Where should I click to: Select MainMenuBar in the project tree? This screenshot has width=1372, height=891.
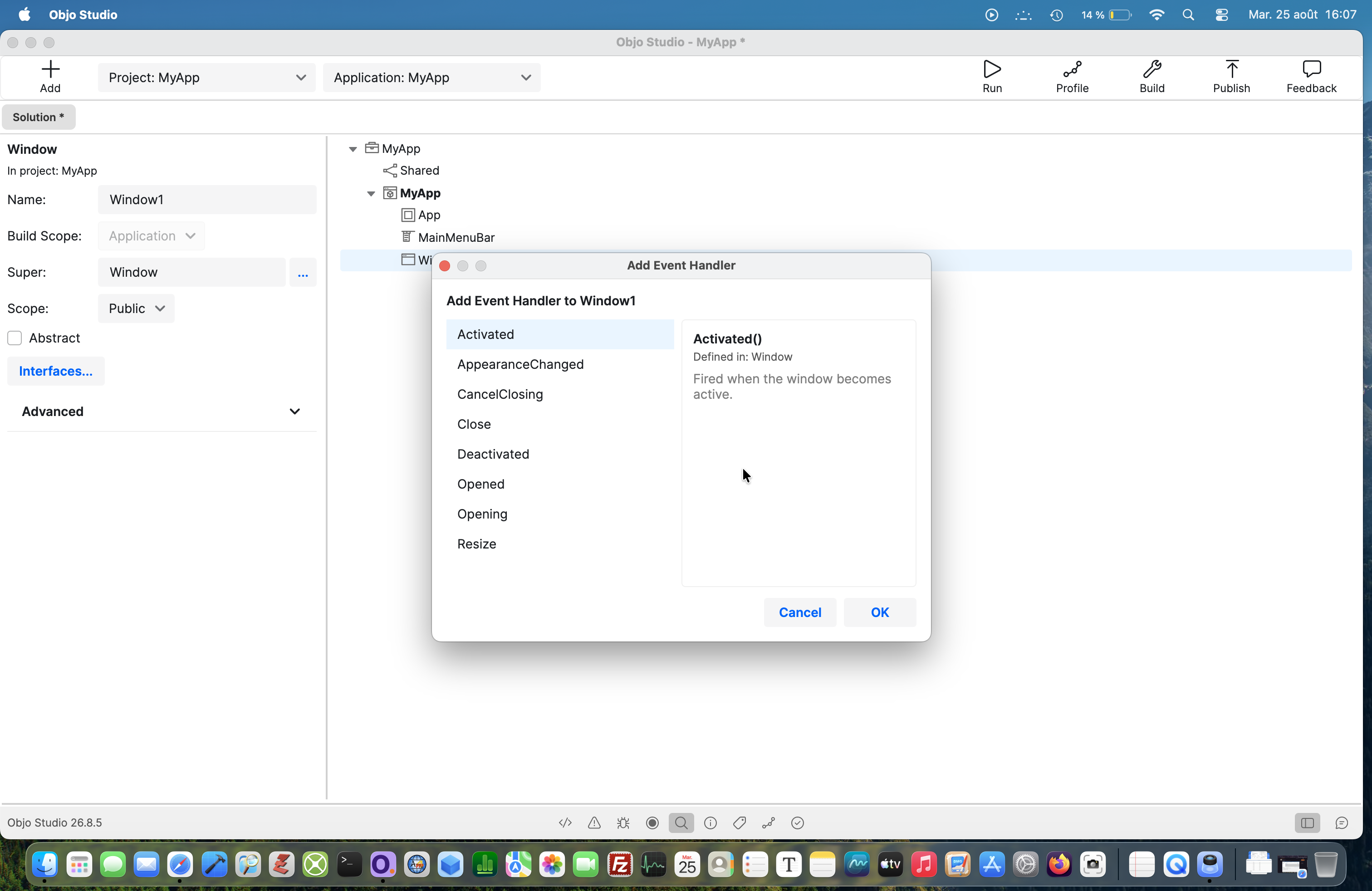pos(456,238)
